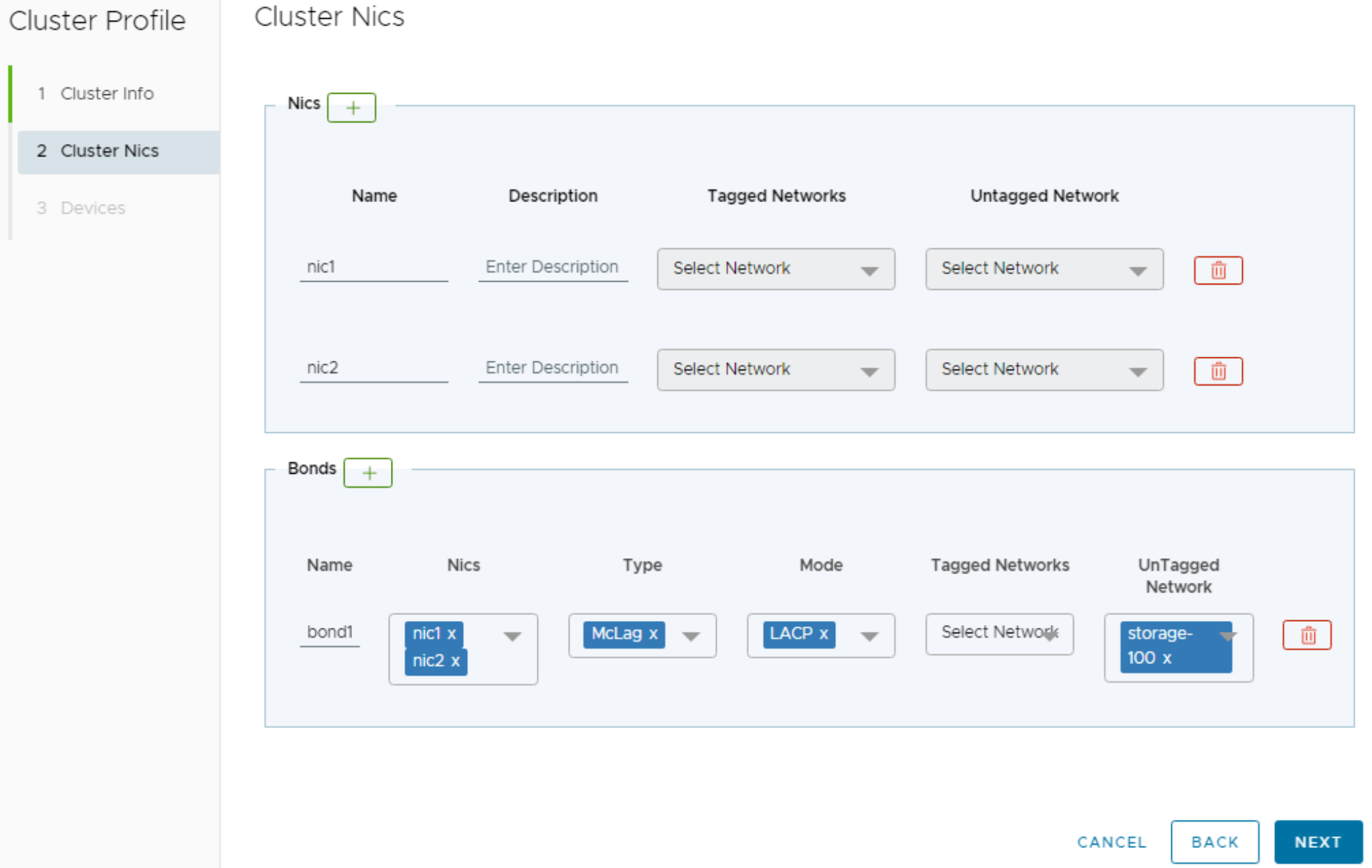
Task: Click the CANCEL button
Action: coord(1112,842)
